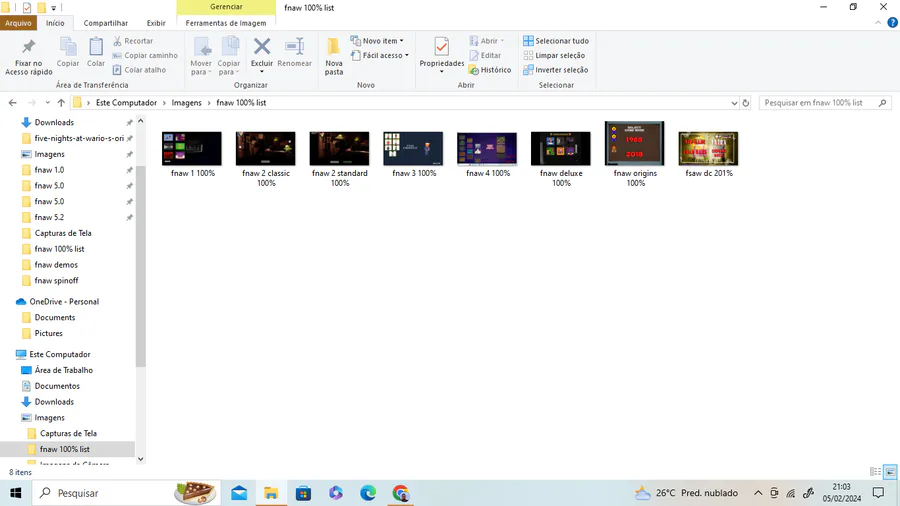The width and height of the screenshot is (900, 506).
Task: Open the ribbon help question icon
Action: tap(892, 22)
